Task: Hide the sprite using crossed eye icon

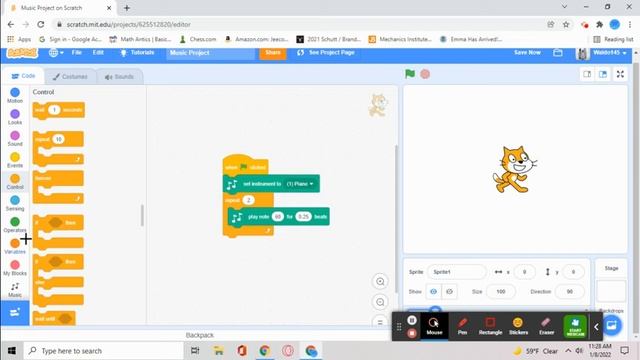Action: [449, 291]
